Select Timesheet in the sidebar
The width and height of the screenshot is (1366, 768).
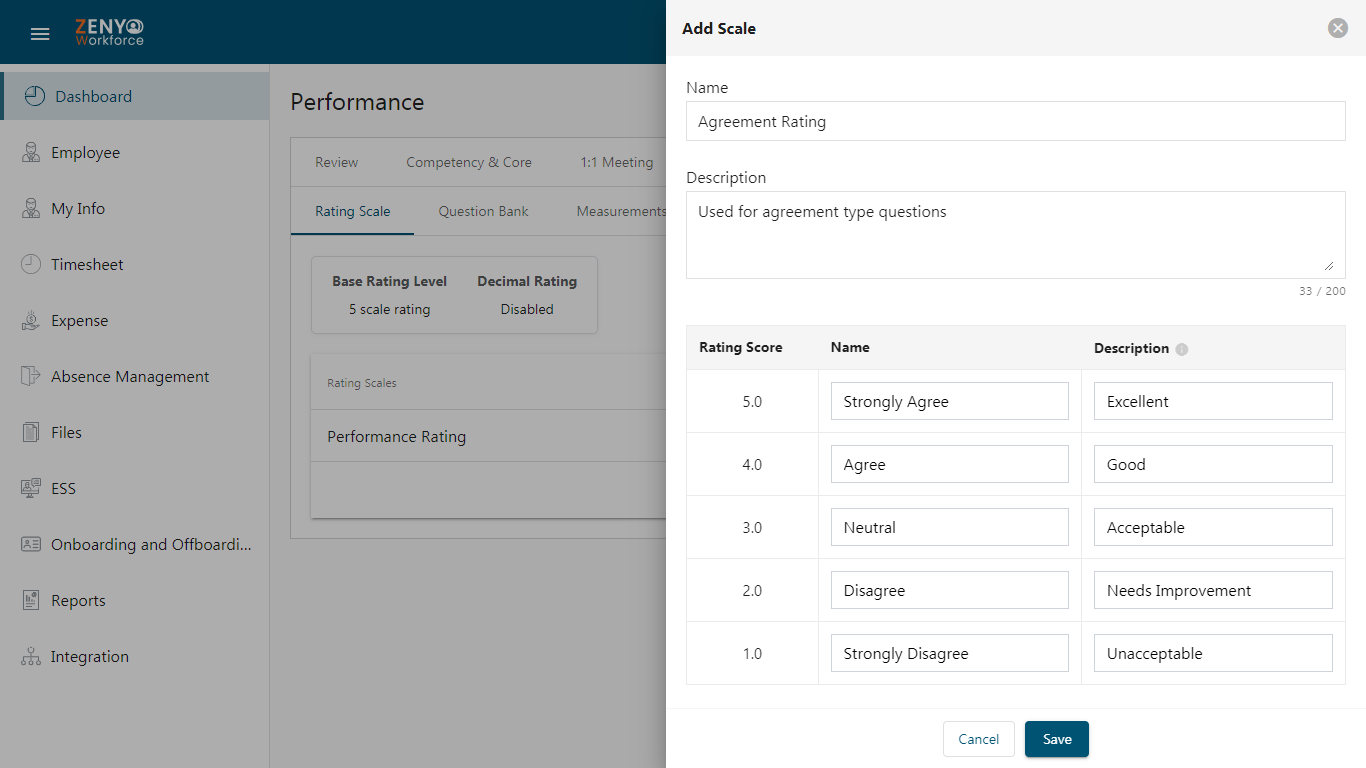[135, 264]
